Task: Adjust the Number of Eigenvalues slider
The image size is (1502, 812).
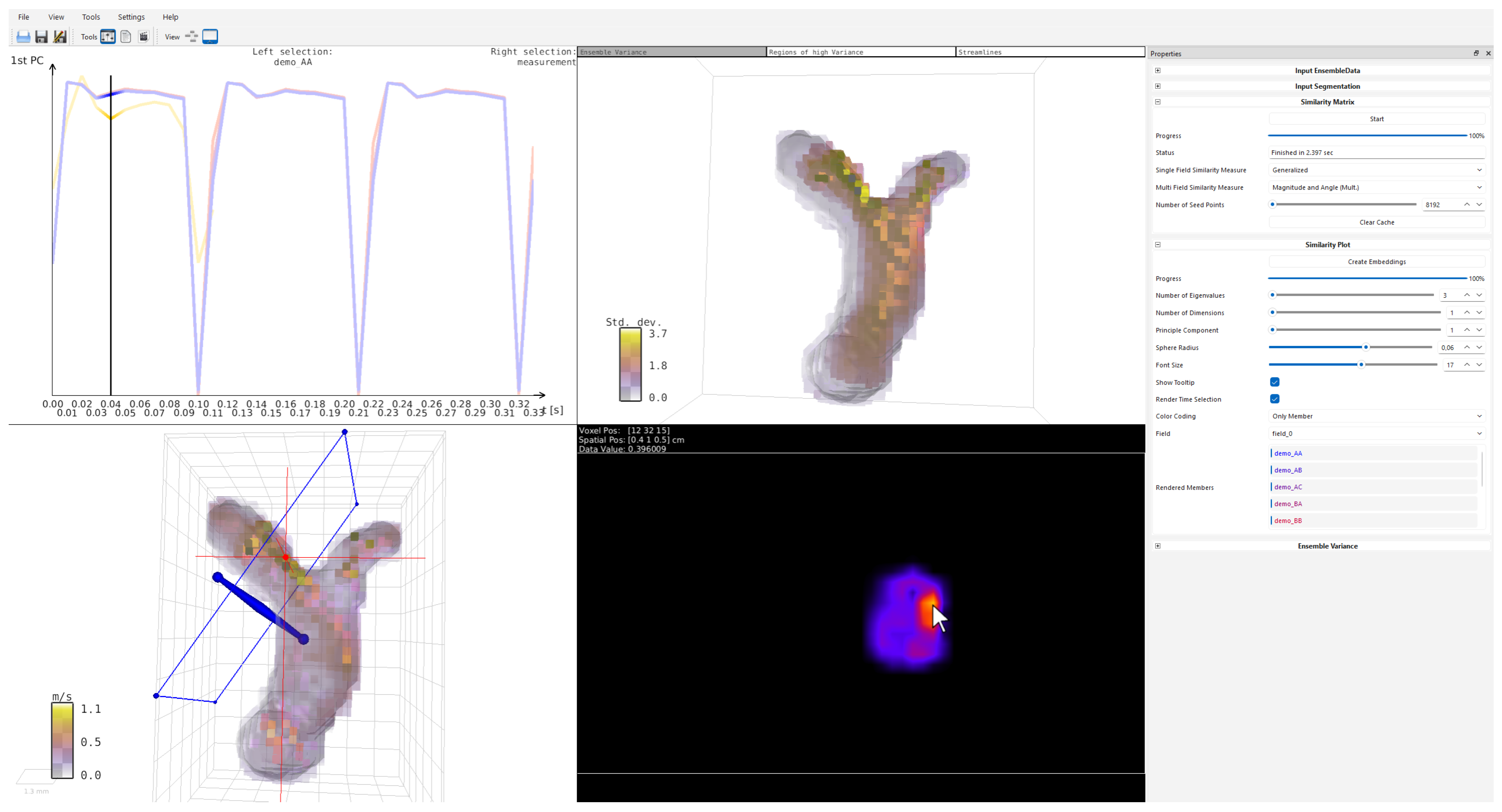Action: click(x=1351, y=296)
